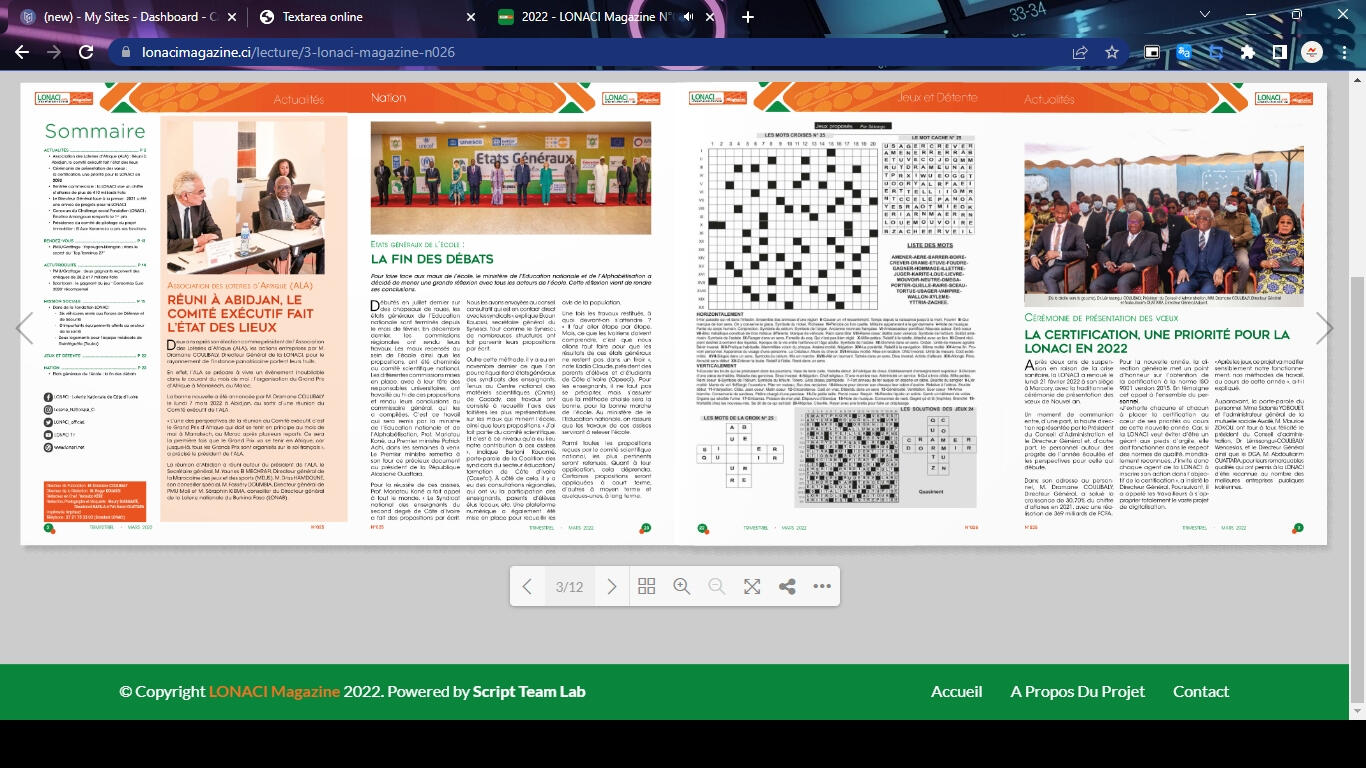Viewport: 1366px width, 768px height.
Task: Go to next page in viewer toolbar
Action: [x=612, y=587]
